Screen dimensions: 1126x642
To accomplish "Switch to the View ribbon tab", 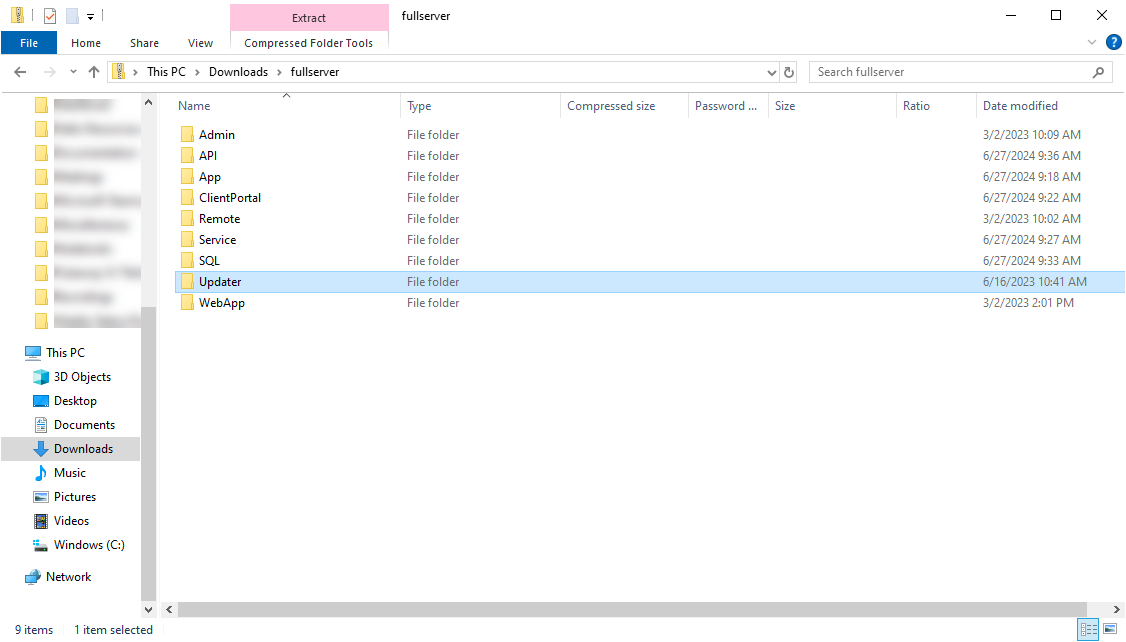I will [x=200, y=43].
